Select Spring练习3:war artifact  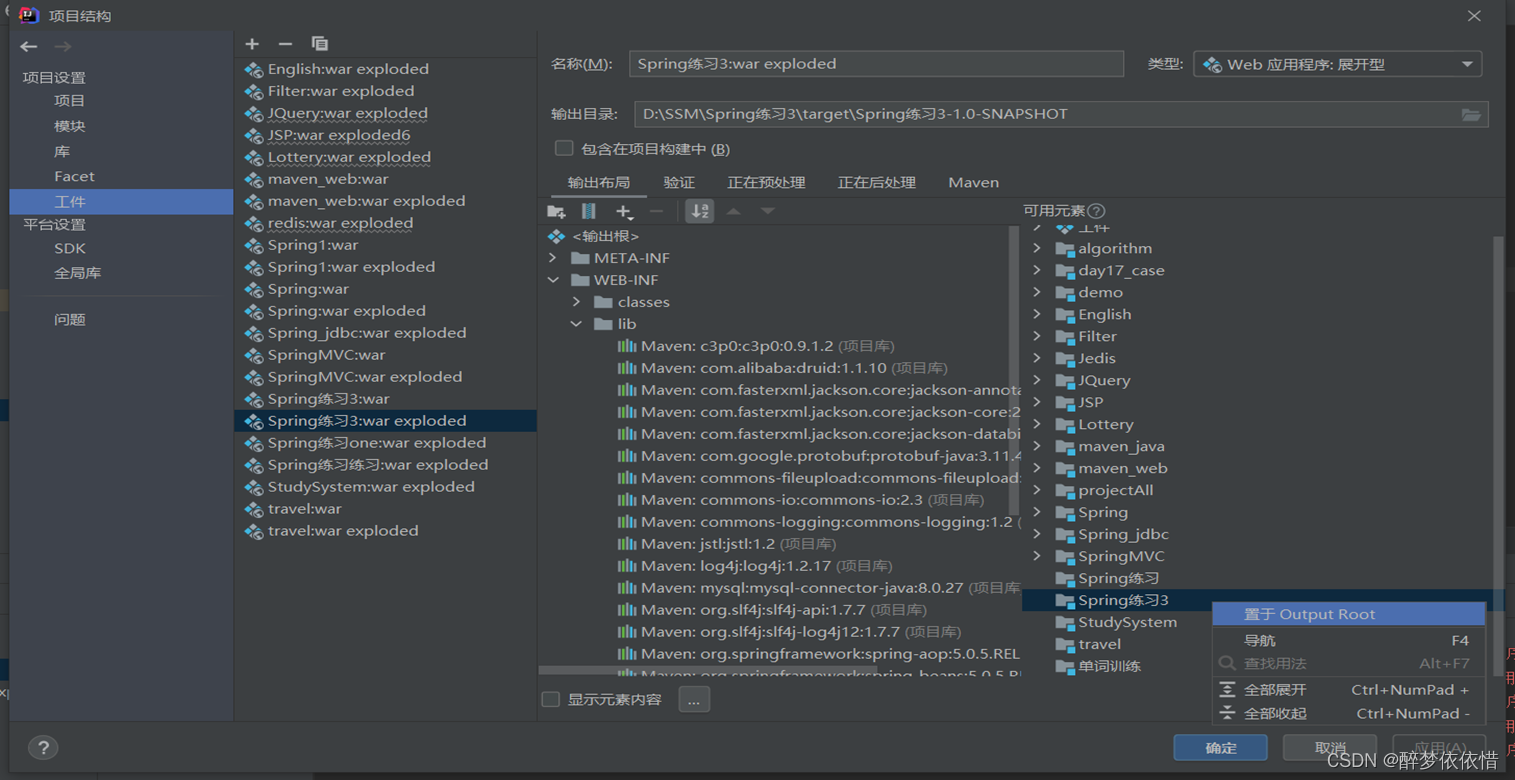tap(386, 399)
